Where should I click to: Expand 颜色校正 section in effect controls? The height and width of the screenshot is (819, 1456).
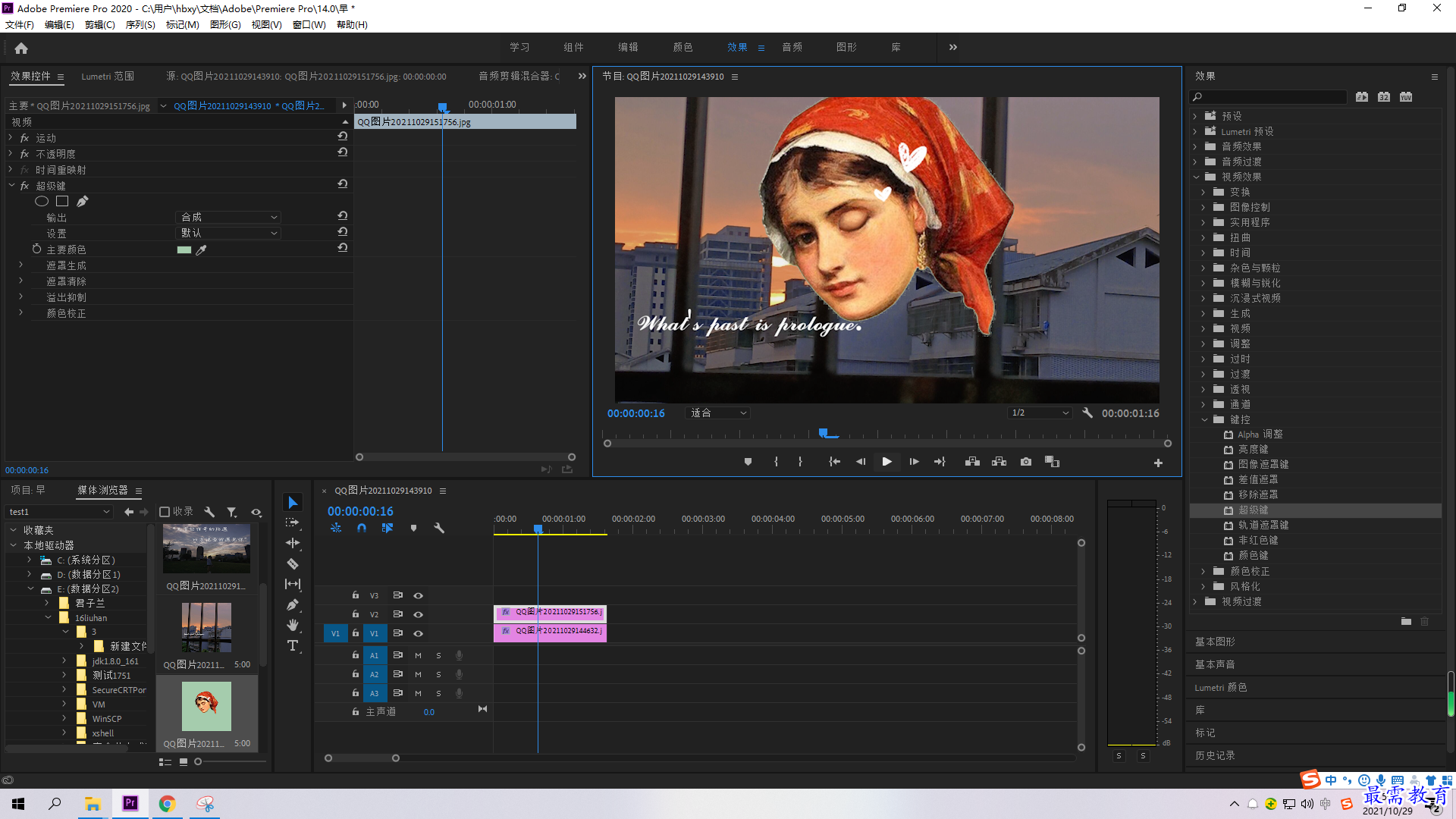20,313
